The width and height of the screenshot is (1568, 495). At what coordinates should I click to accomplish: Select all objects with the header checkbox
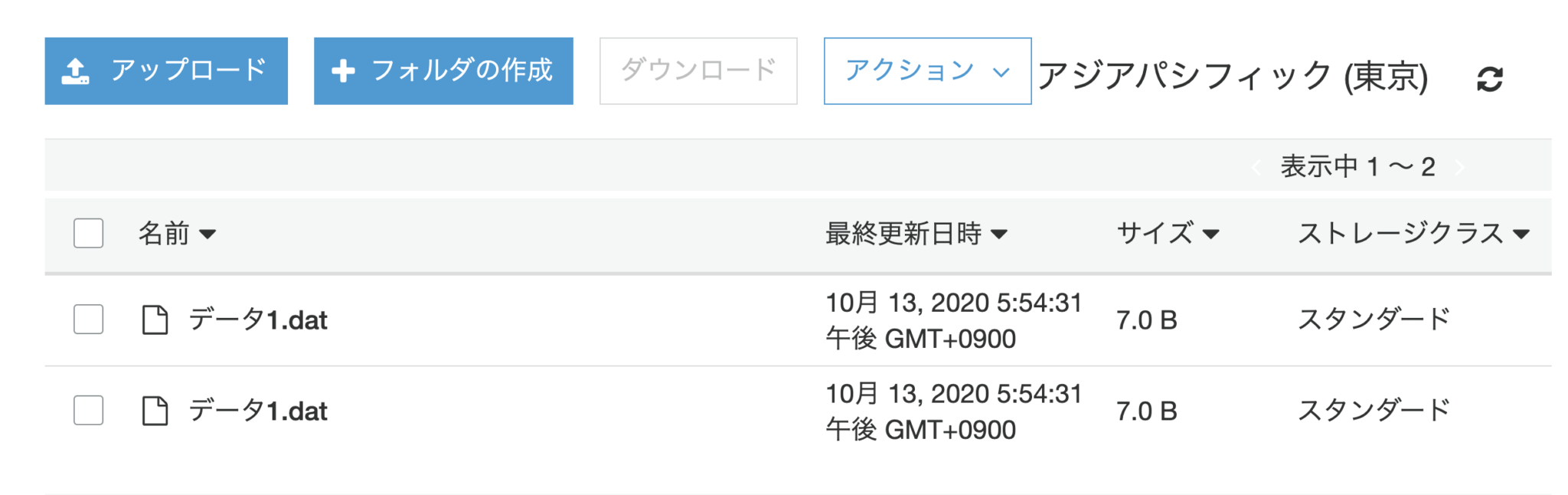88,234
